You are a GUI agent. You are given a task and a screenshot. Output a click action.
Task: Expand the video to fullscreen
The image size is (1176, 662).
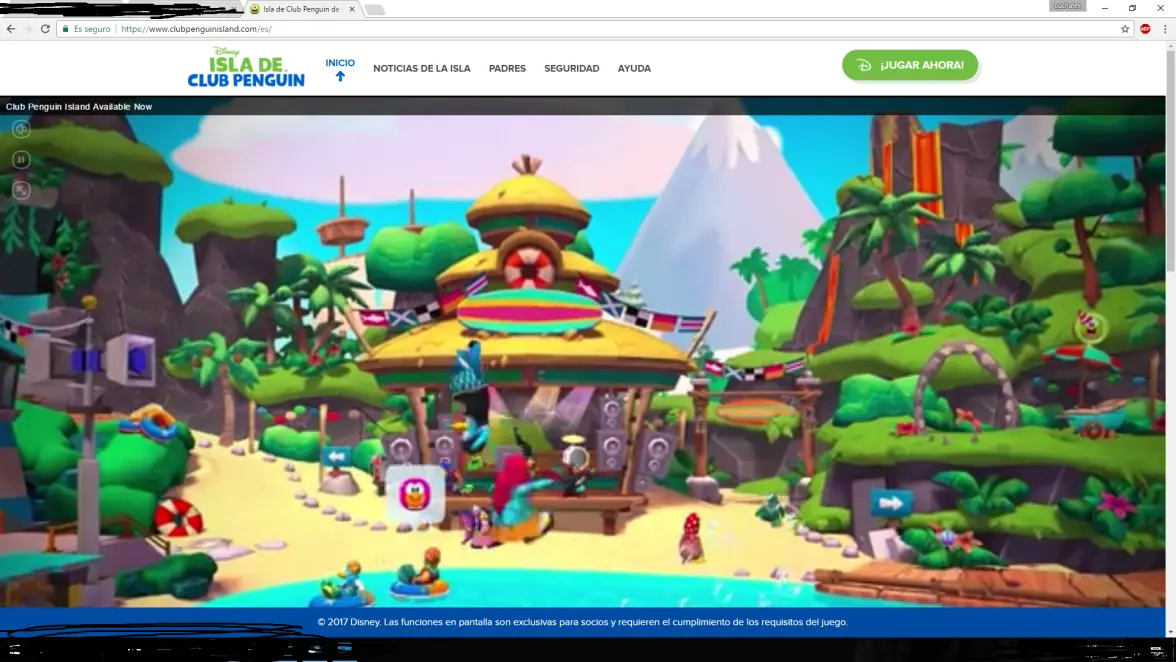point(21,190)
